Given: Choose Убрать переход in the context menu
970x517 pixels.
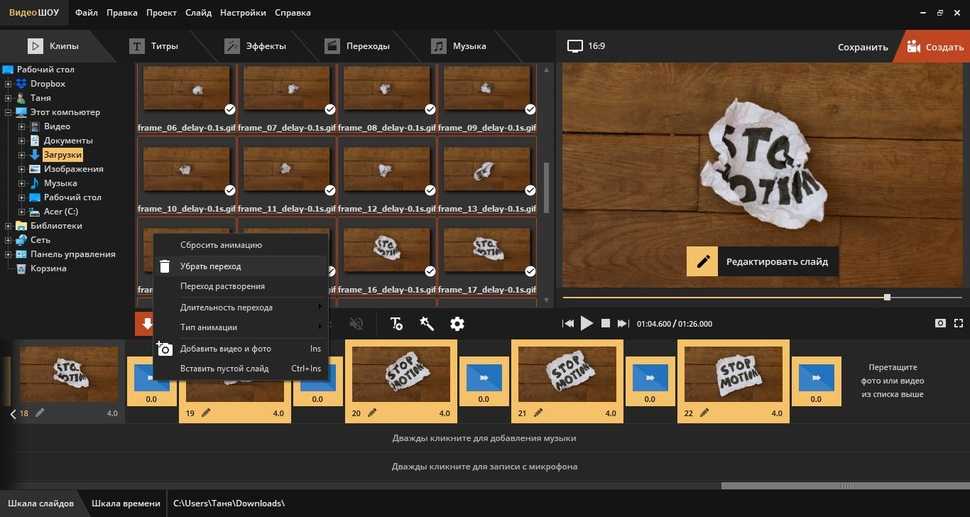Looking at the screenshot, I should (210, 266).
